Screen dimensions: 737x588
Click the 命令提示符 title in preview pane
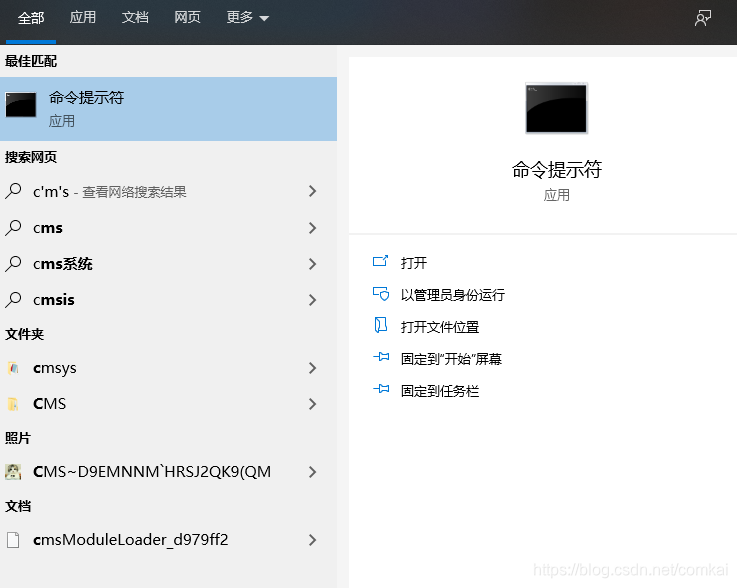point(557,169)
